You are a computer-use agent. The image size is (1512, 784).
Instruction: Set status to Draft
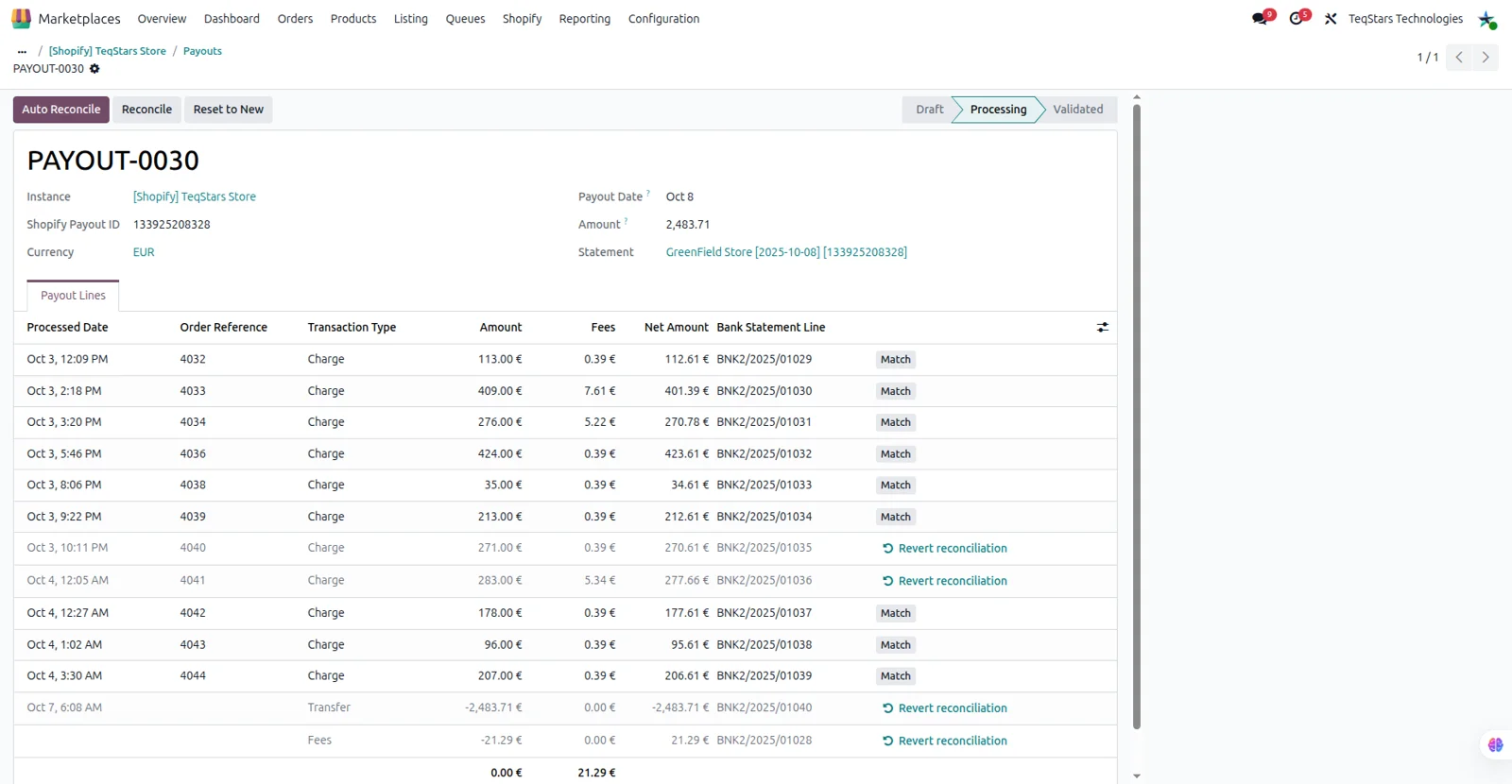pos(929,110)
